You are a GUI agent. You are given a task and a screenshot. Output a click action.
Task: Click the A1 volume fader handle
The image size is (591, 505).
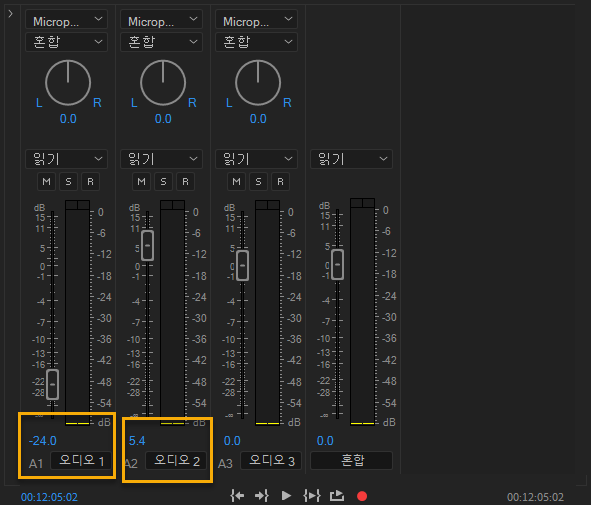52,384
